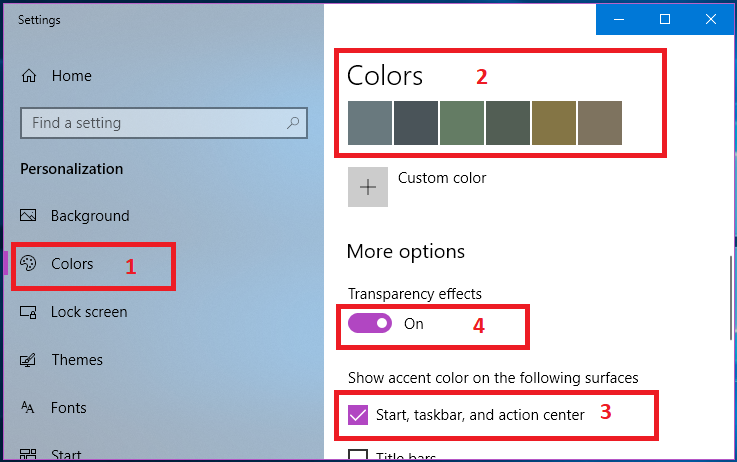Choose the olive gold color swatch

click(x=553, y=123)
